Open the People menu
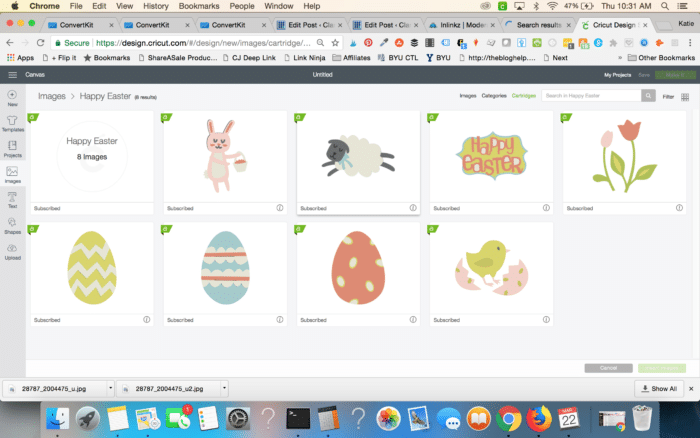 pos(242,6)
